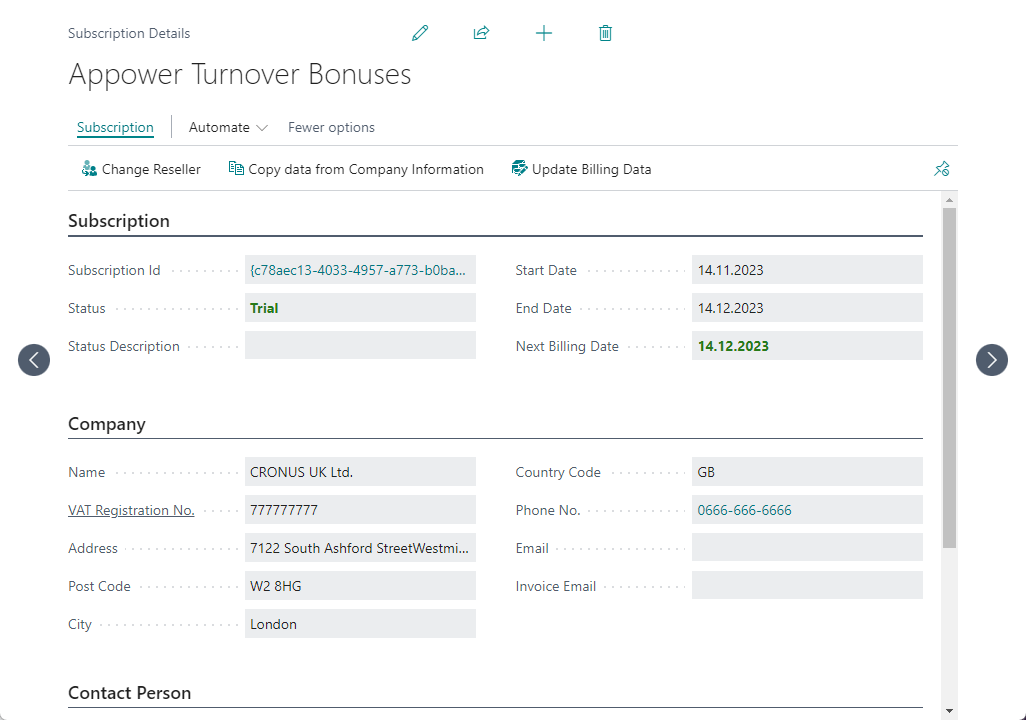The height and width of the screenshot is (720, 1026).
Task: Click Copy data from Company Information
Action: [x=356, y=169]
